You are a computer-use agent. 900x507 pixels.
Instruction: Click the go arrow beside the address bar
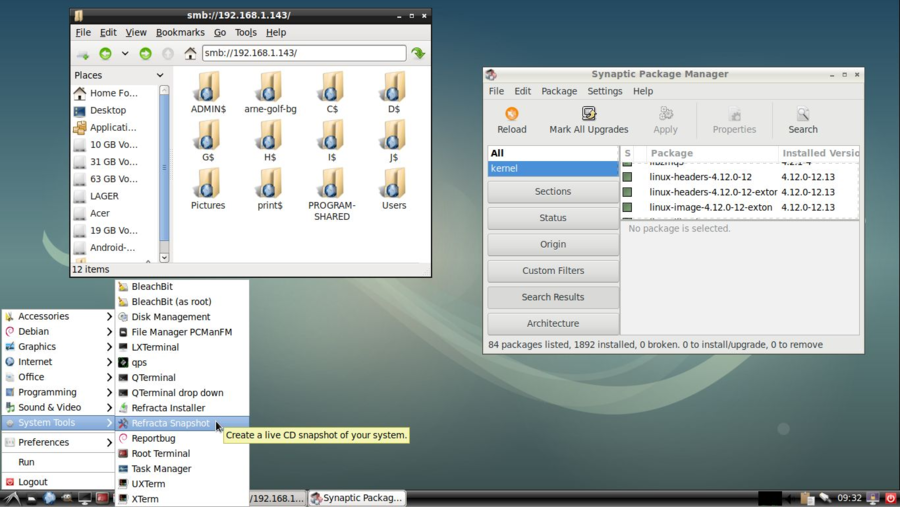418,53
